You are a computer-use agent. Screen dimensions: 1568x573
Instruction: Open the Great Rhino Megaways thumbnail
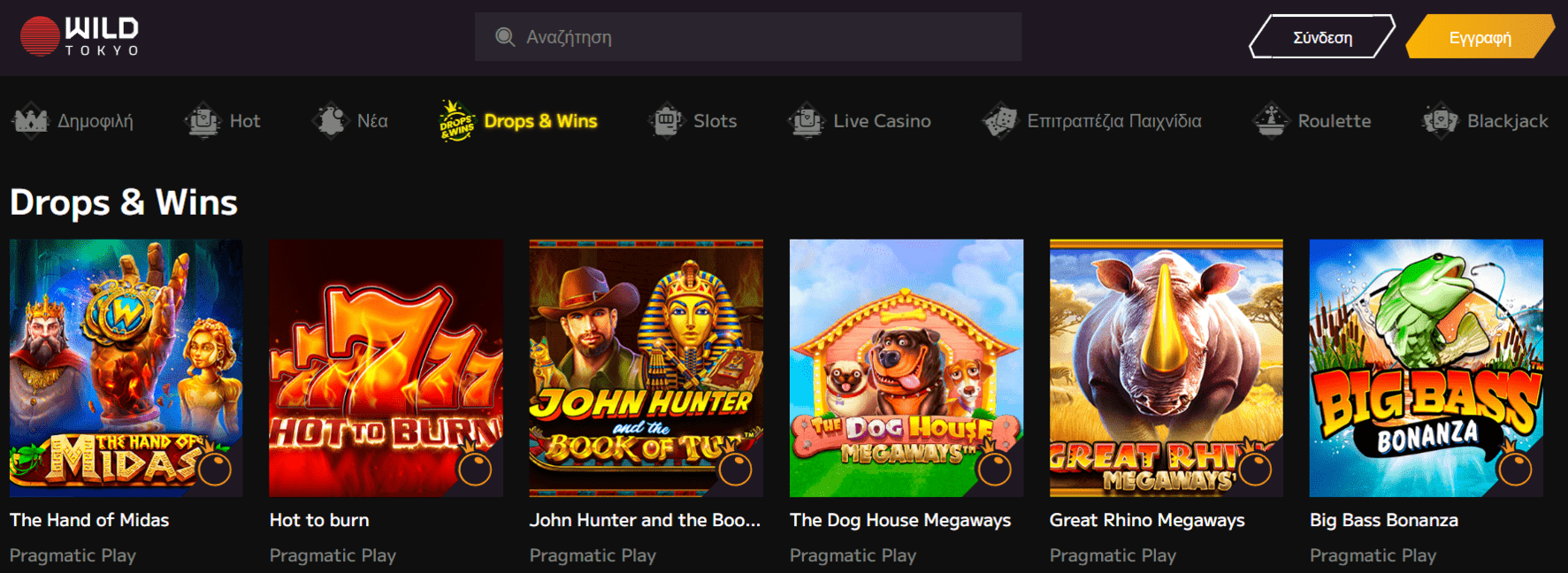1166,368
